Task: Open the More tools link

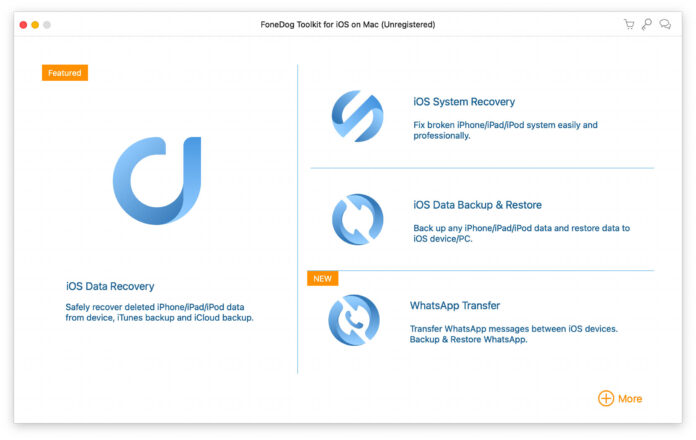Action: (630, 399)
